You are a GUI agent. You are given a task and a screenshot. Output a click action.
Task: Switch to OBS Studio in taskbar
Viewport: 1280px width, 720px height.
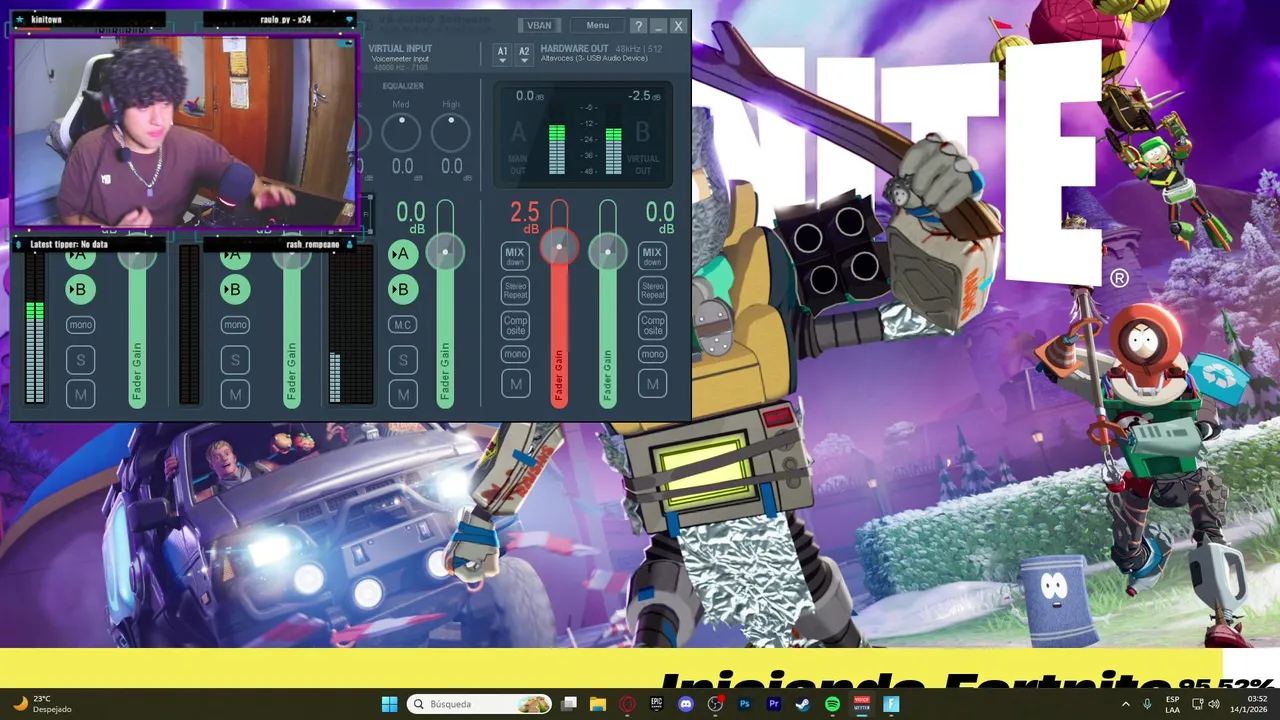point(715,704)
